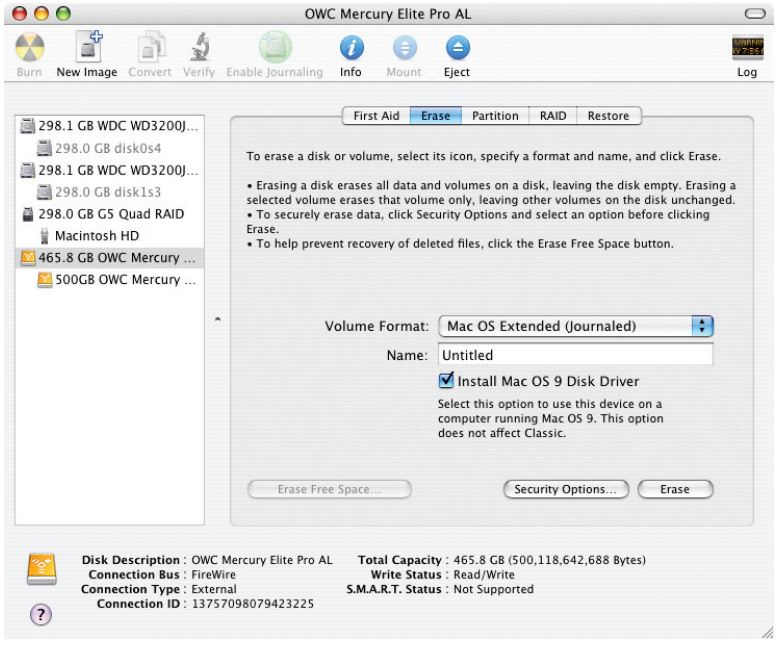Screen dimensions: 780x645
Task: Click the FireWire Connection Bus value
Action: click(214, 574)
